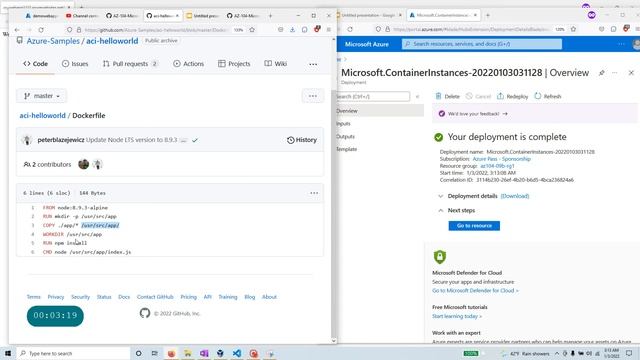This screenshot has width=640, height=360.
Task: Click the Azure portal search box
Action: [x=482, y=44]
